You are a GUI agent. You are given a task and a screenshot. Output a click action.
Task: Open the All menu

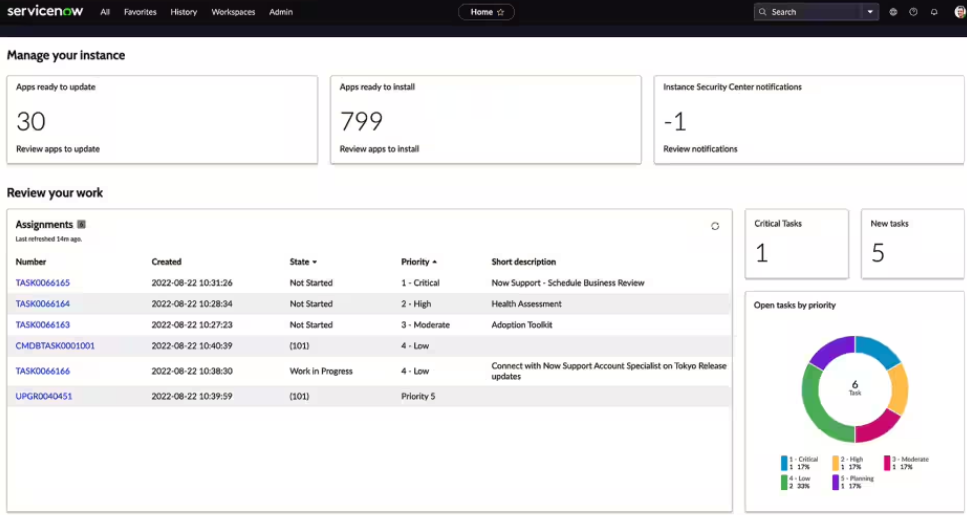(x=105, y=12)
